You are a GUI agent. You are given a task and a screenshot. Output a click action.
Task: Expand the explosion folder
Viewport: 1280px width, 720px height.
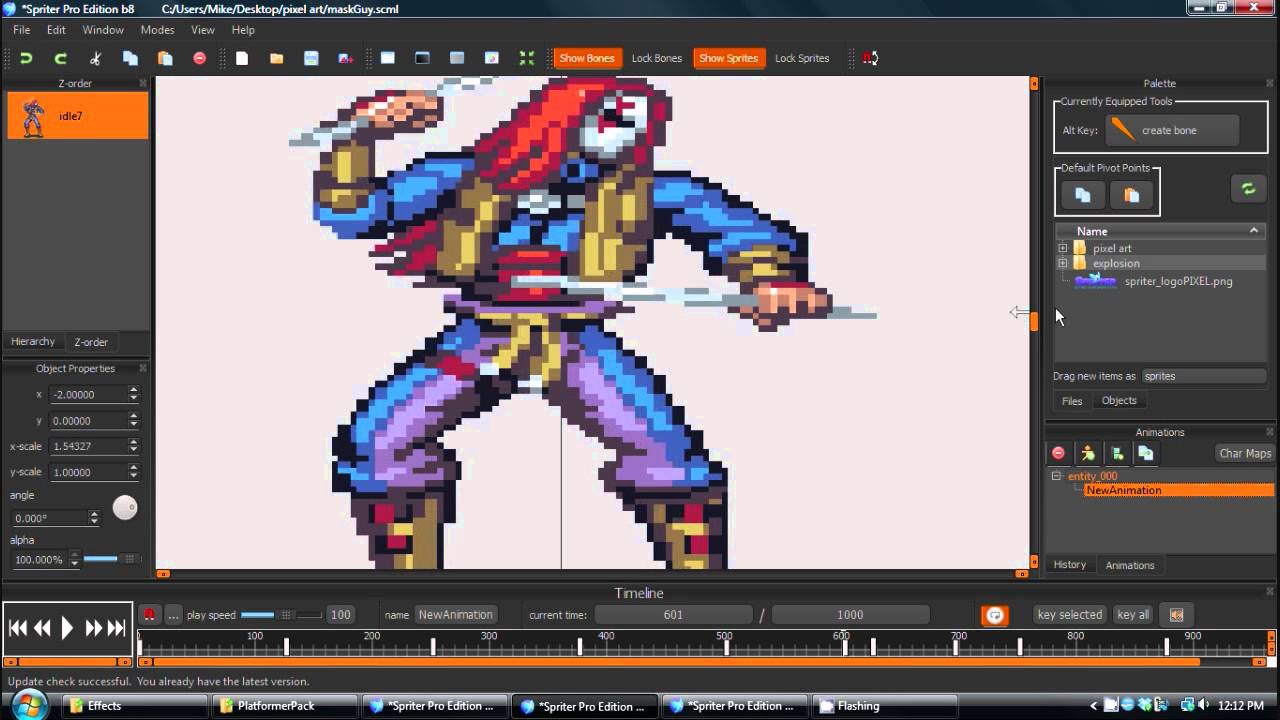click(1063, 263)
